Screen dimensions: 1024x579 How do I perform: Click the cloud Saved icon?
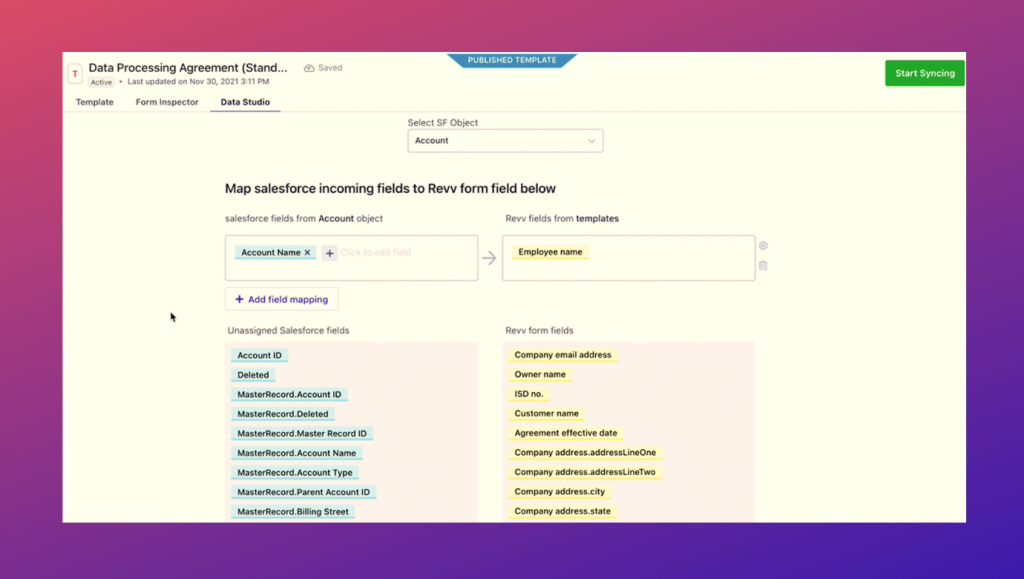click(x=309, y=68)
